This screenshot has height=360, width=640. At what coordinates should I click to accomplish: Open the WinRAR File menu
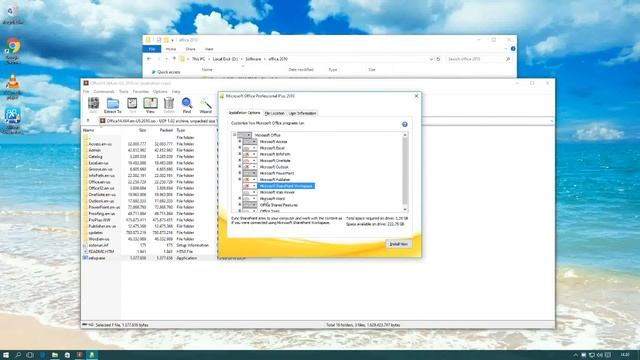click(86, 92)
